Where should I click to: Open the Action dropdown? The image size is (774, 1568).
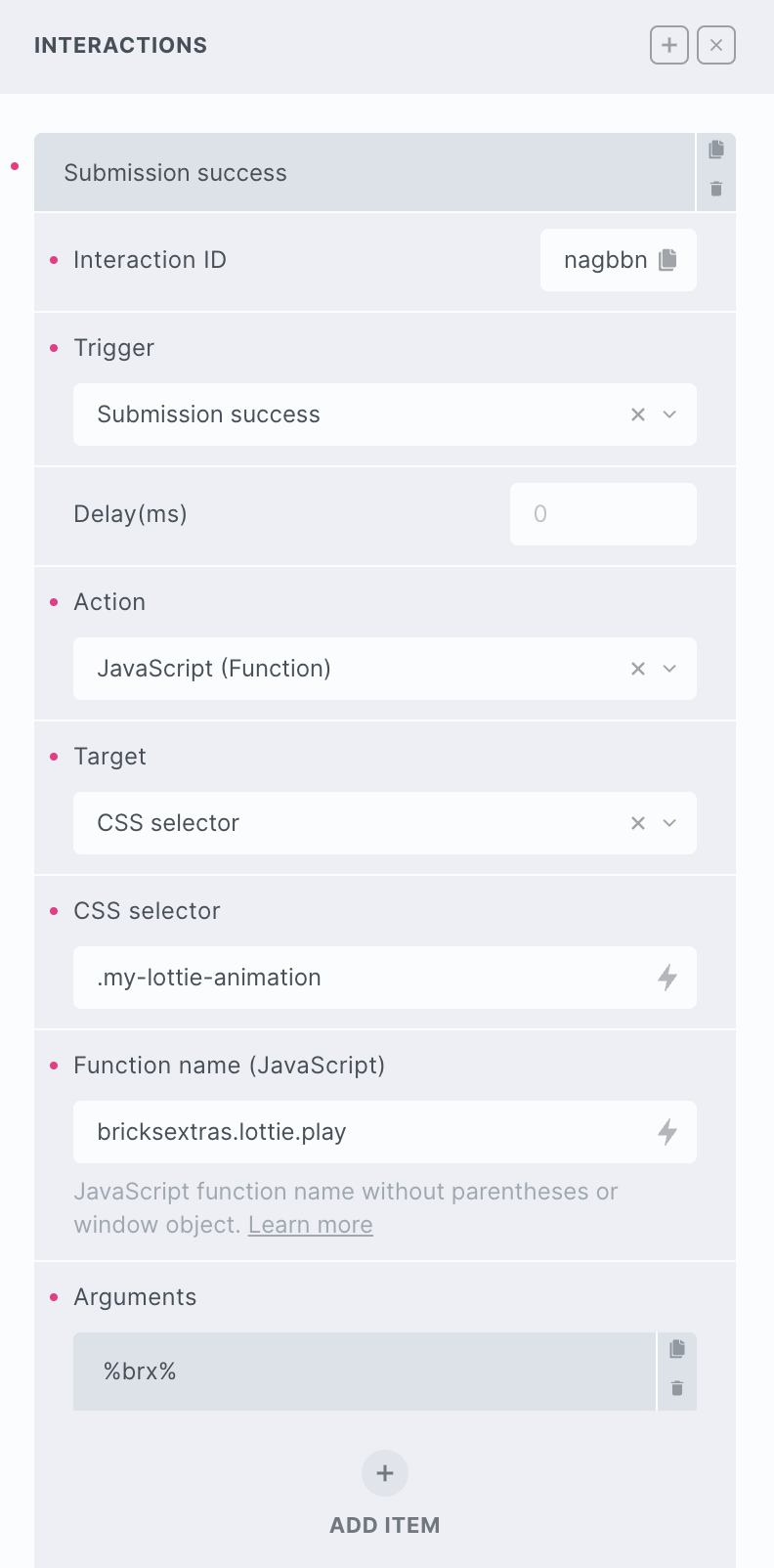pos(670,669)
